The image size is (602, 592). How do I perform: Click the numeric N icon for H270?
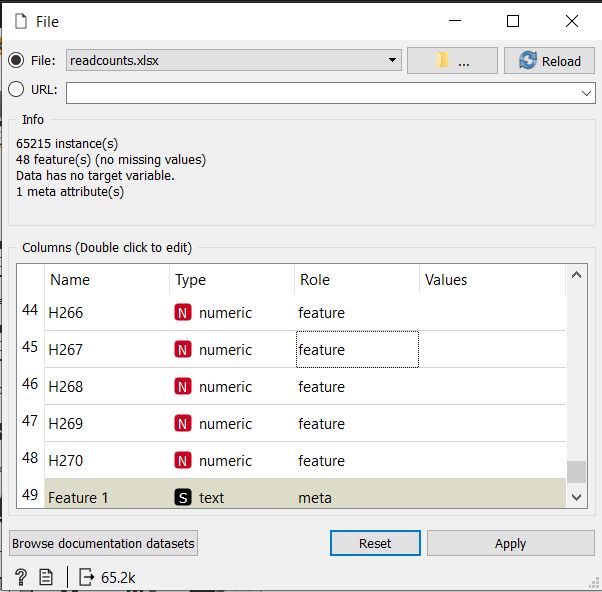click(183, 460)
